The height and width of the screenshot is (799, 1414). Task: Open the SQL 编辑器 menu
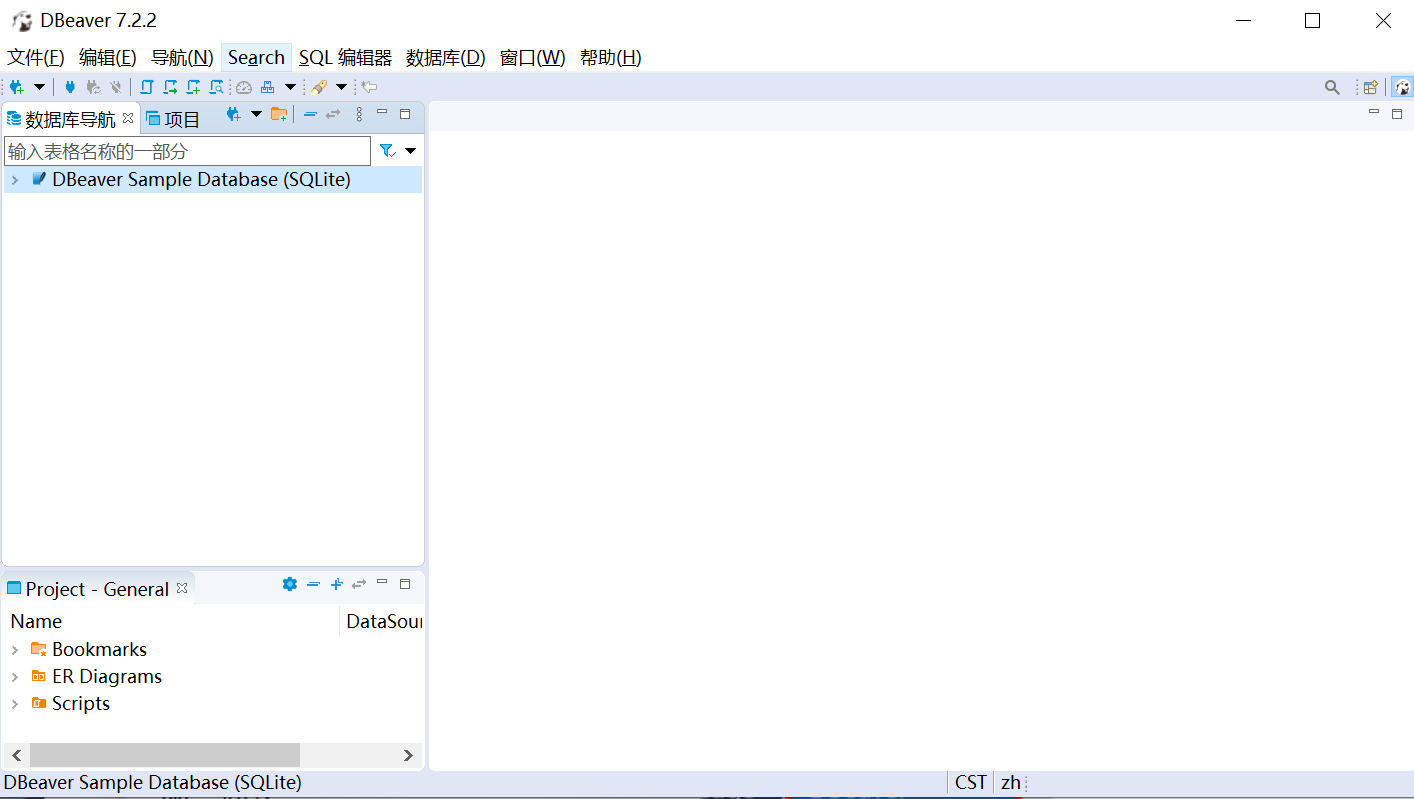click(345, 58)
